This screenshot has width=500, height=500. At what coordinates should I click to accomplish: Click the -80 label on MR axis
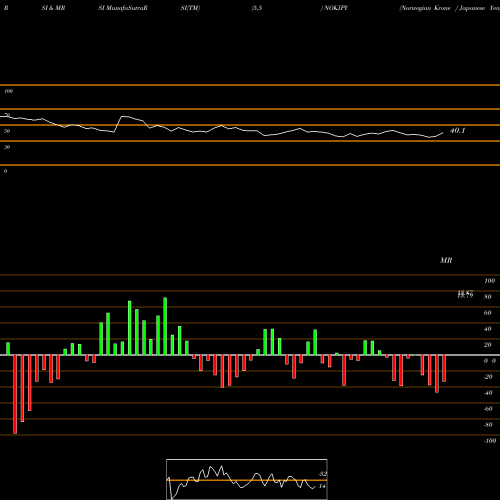[488, 425]
